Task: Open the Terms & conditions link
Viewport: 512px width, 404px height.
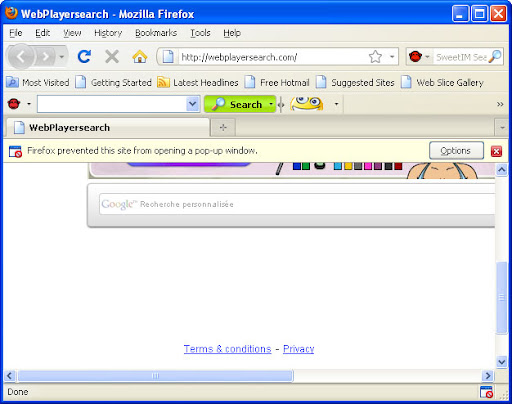Action: (227, 349)
